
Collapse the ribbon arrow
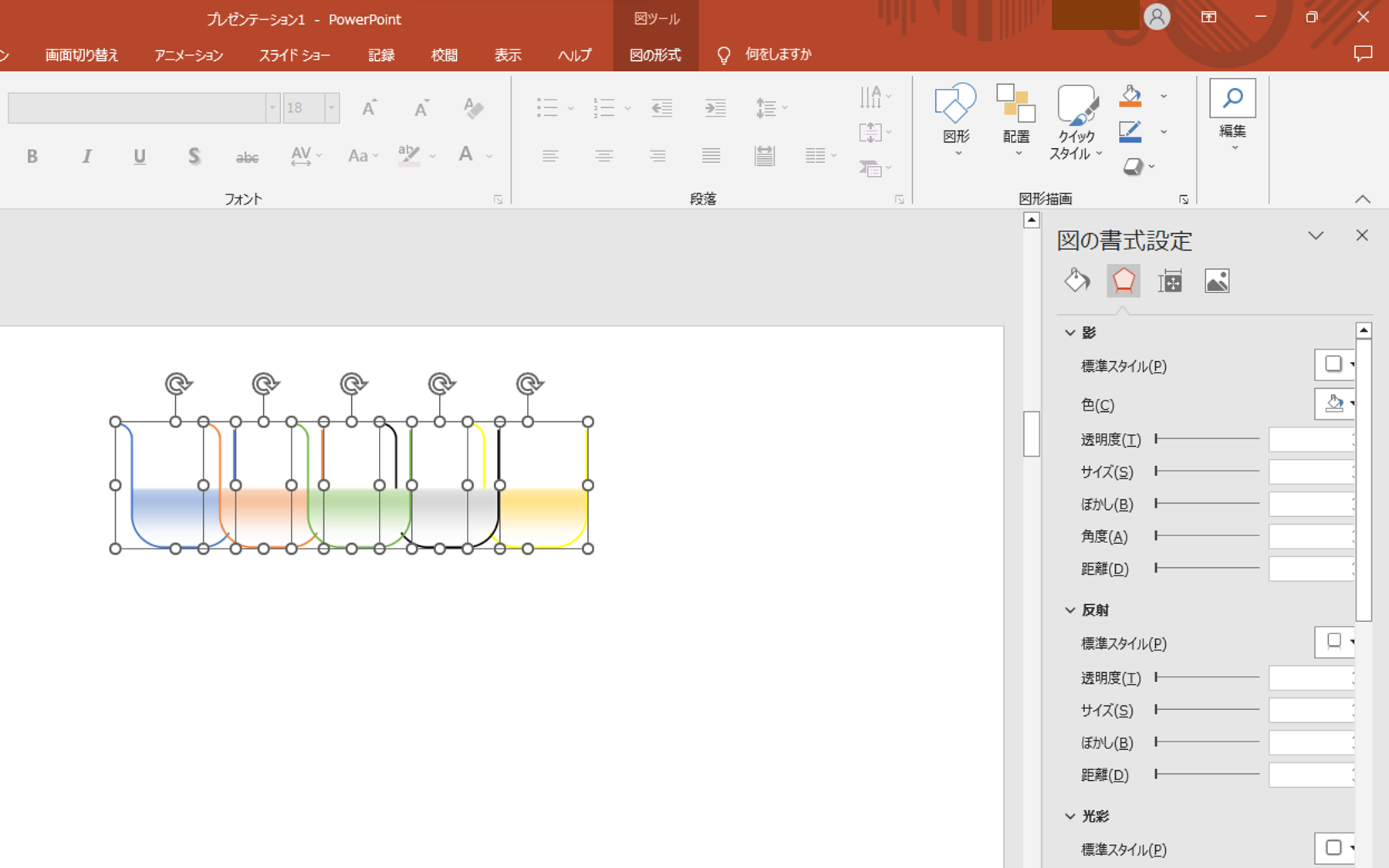pyautogui.click(x=1363, y=199)
